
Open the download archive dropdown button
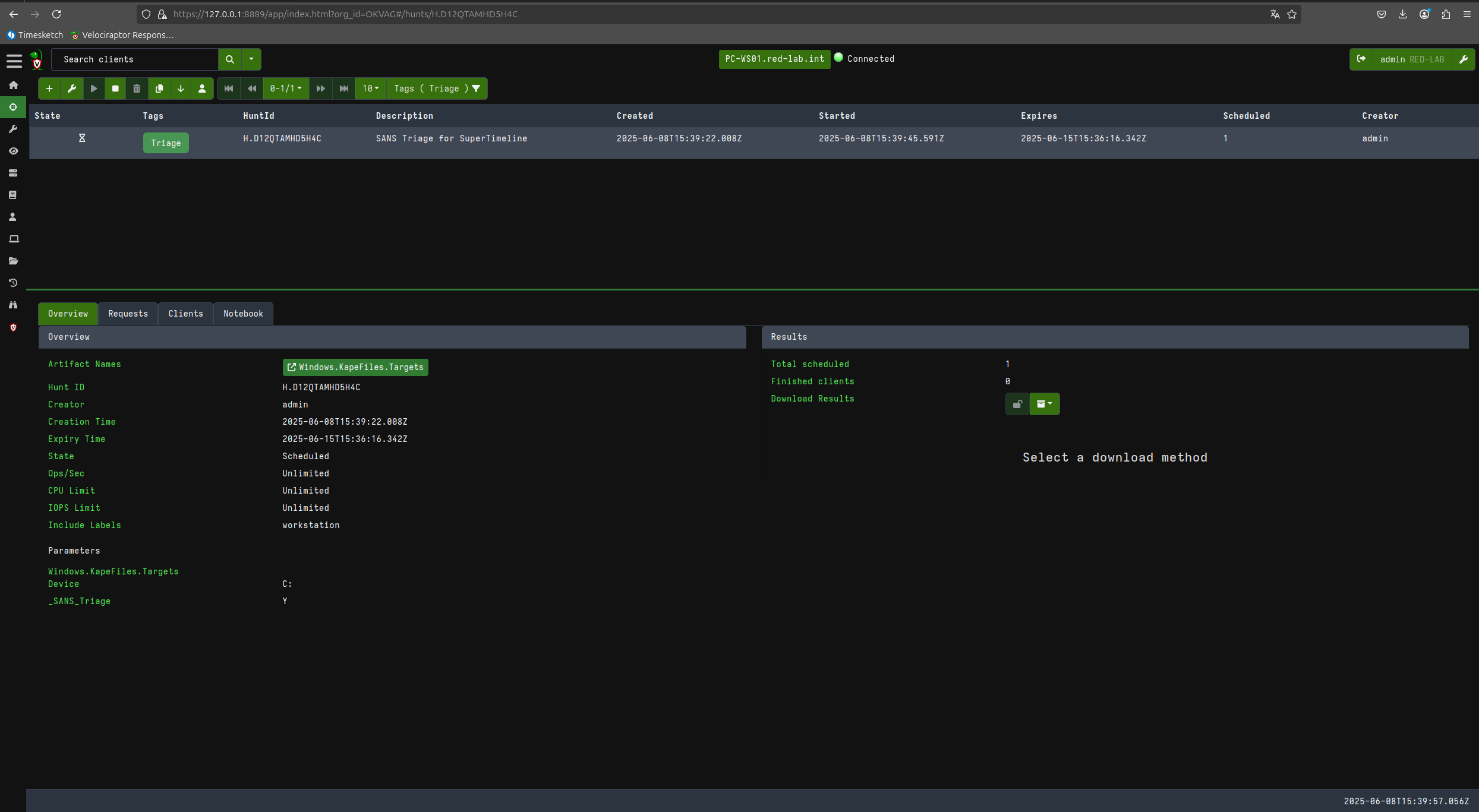1044,404
